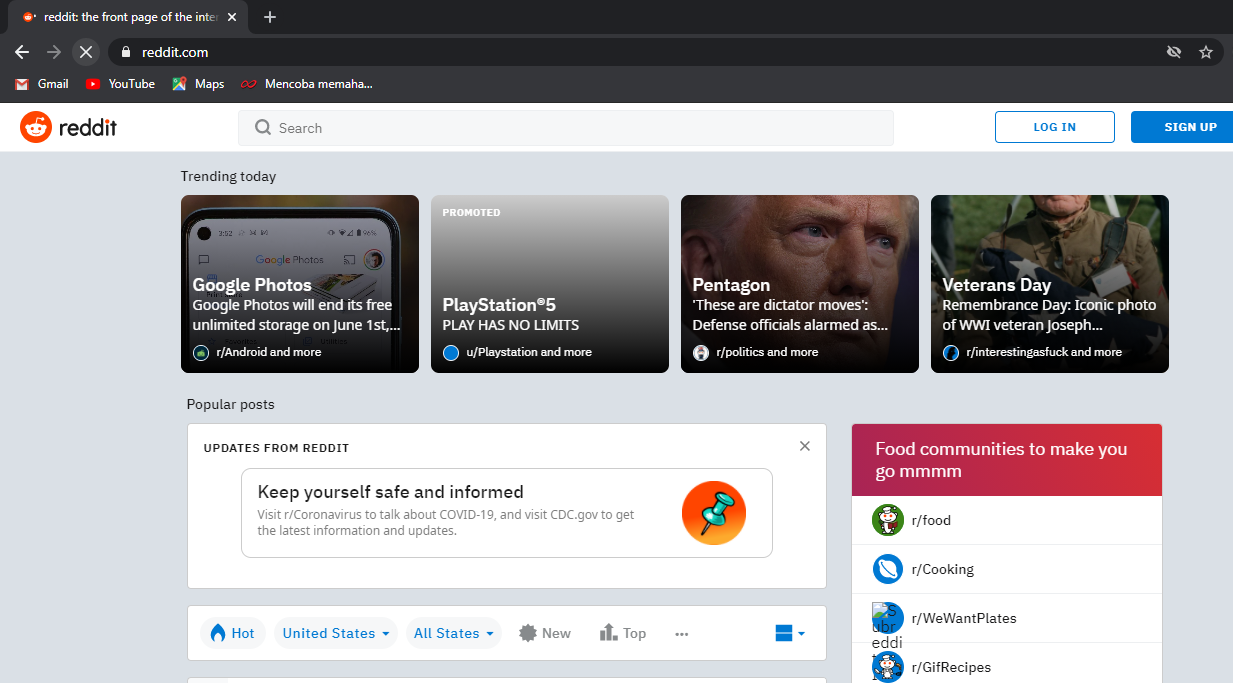This screenshot has height=683, width=1233.
Task: Select the Top sort tab
Action: [623, 633]
